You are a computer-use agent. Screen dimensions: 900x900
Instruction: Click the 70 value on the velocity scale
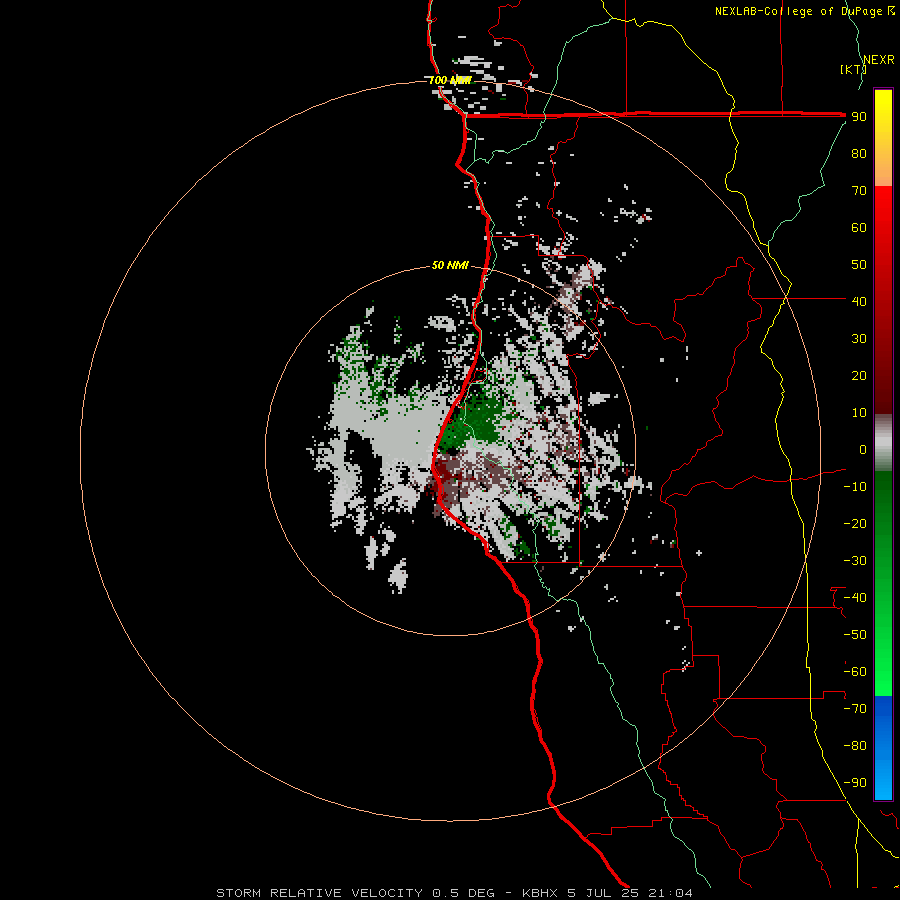tap(859, 191)
